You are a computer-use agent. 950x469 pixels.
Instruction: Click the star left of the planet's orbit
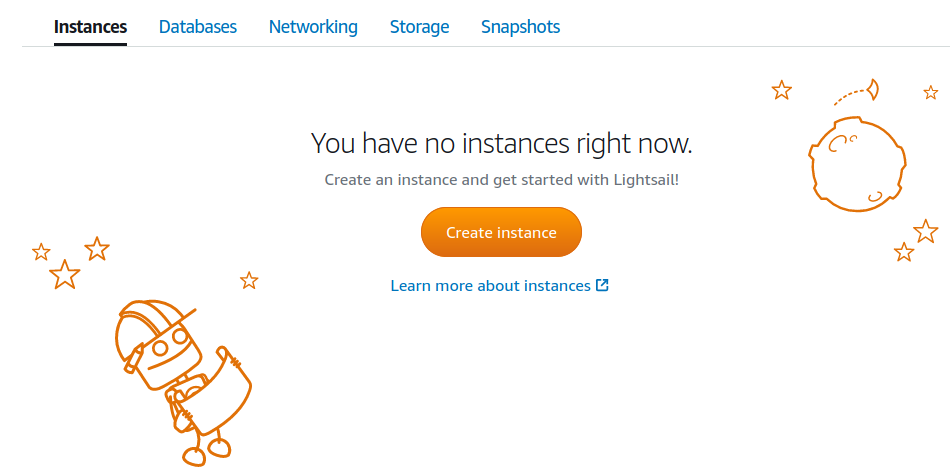(x=782, y=91)
